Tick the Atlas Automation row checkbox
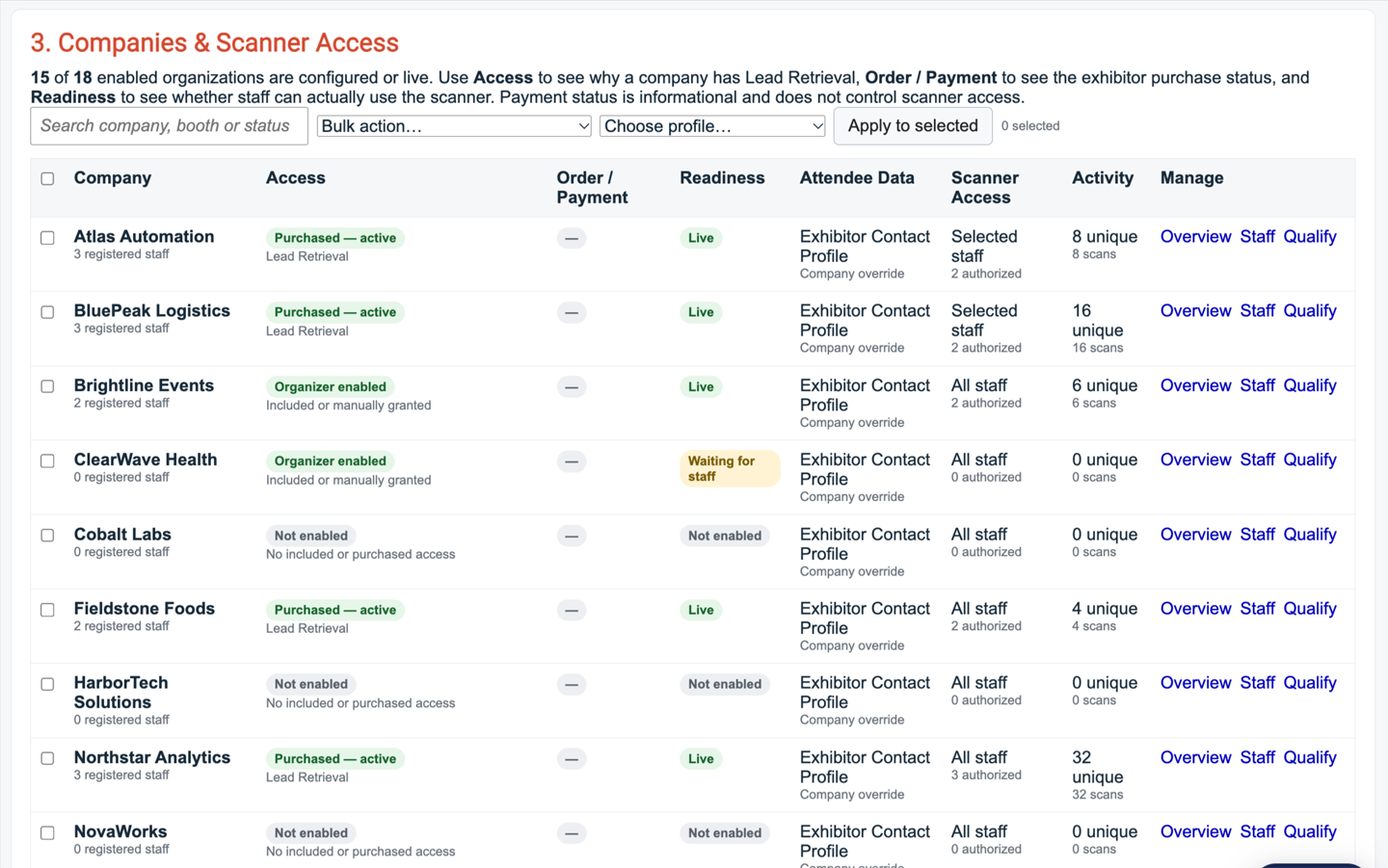The width and height of the screenshot is (1388, 868). (x=47, y=238)
